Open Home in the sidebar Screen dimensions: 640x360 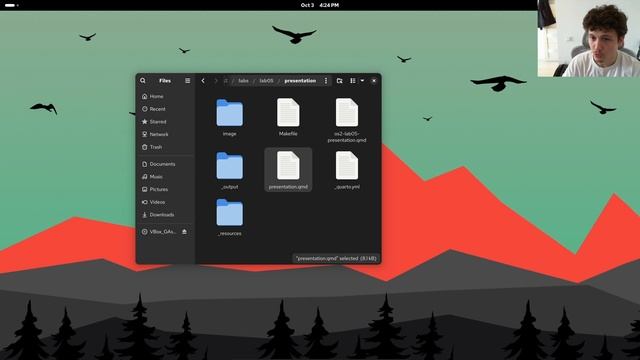pyautogui.click(x=165, y=96)
